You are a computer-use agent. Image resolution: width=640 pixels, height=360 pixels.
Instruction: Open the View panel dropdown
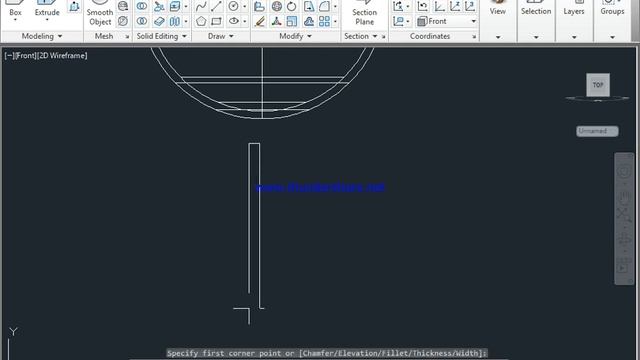click(x=498, y=37)
